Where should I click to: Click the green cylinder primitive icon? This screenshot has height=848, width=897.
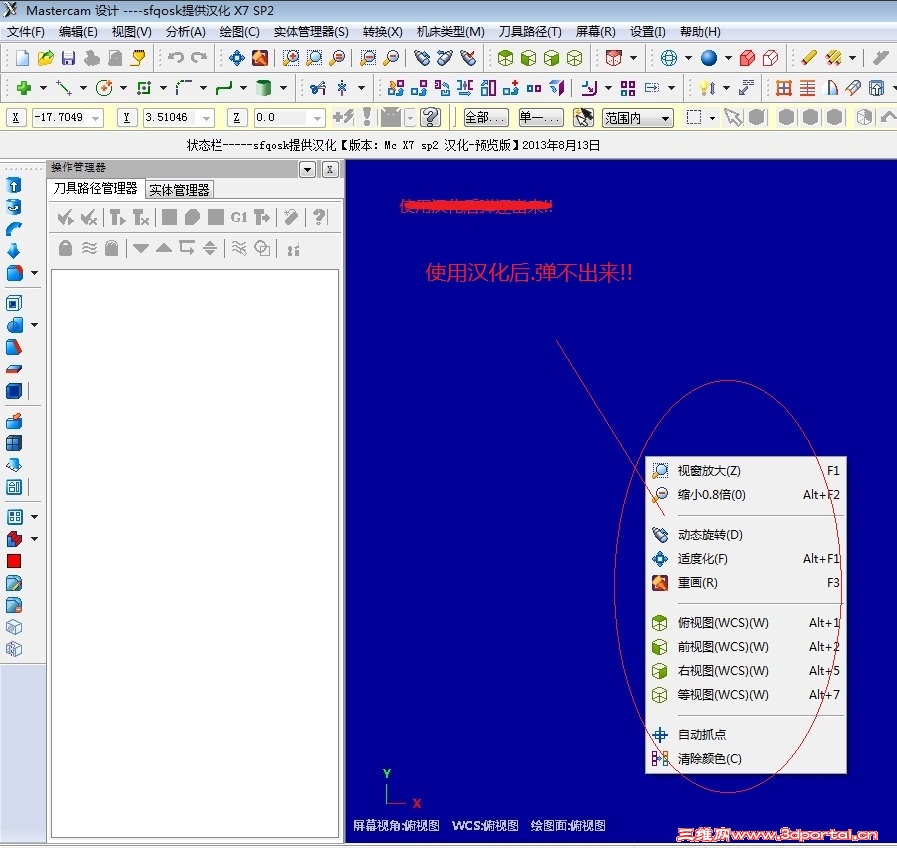tap(263, 88)
